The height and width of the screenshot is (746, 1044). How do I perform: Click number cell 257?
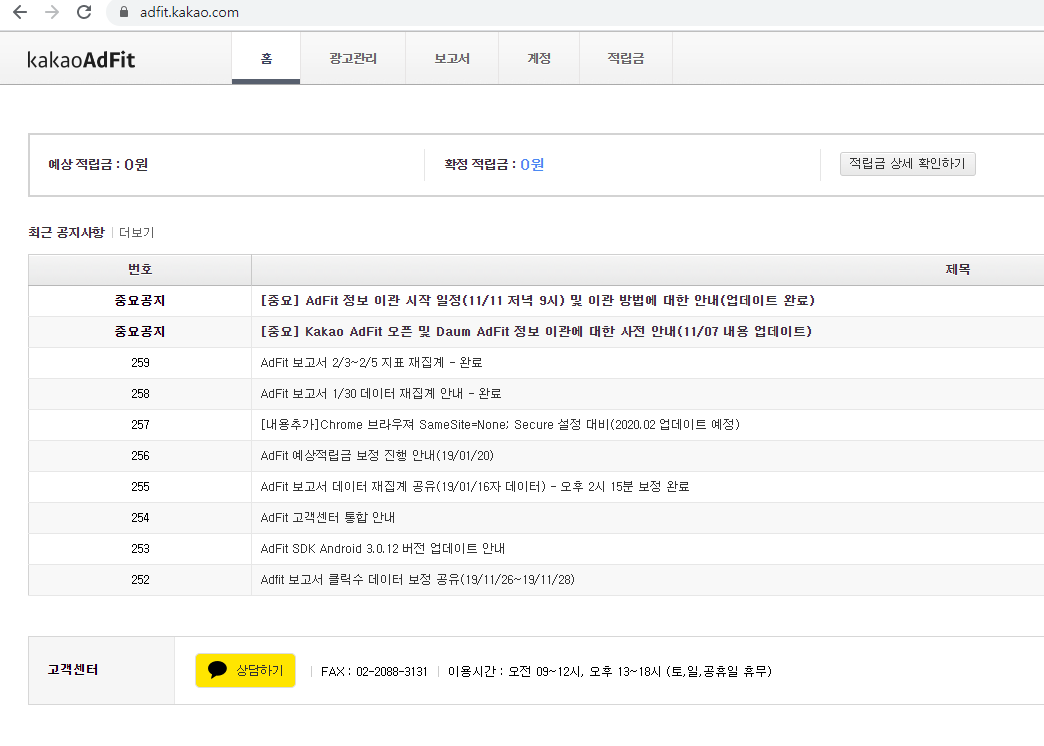[140, 425]
